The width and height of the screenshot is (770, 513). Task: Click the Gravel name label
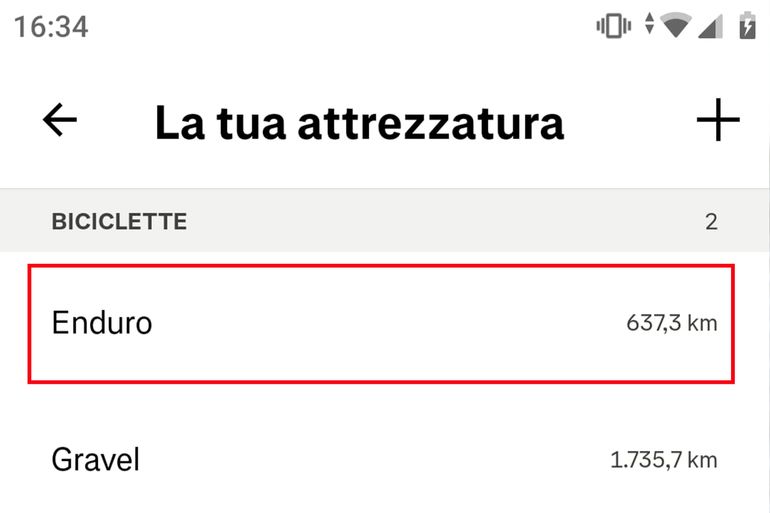(x=96, y=460)
